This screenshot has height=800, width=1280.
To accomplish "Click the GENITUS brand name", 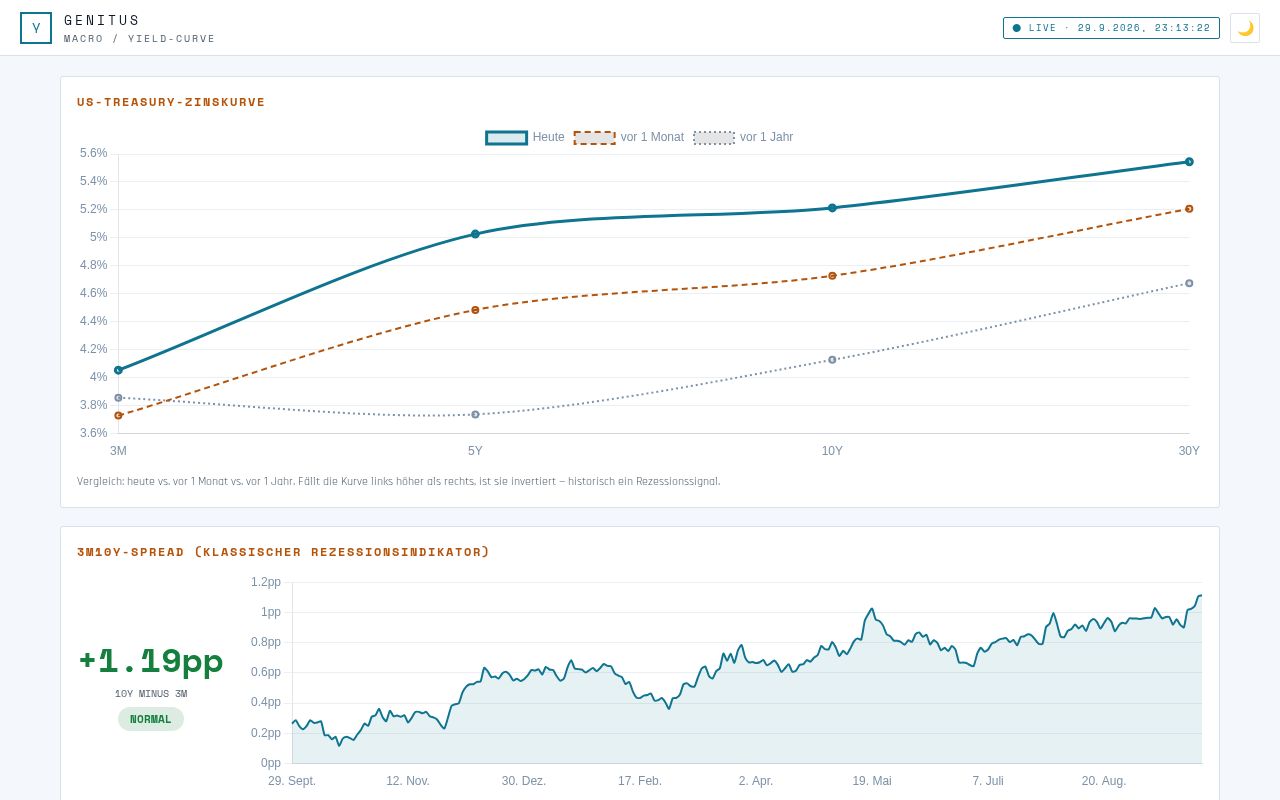I will [102, 21].
